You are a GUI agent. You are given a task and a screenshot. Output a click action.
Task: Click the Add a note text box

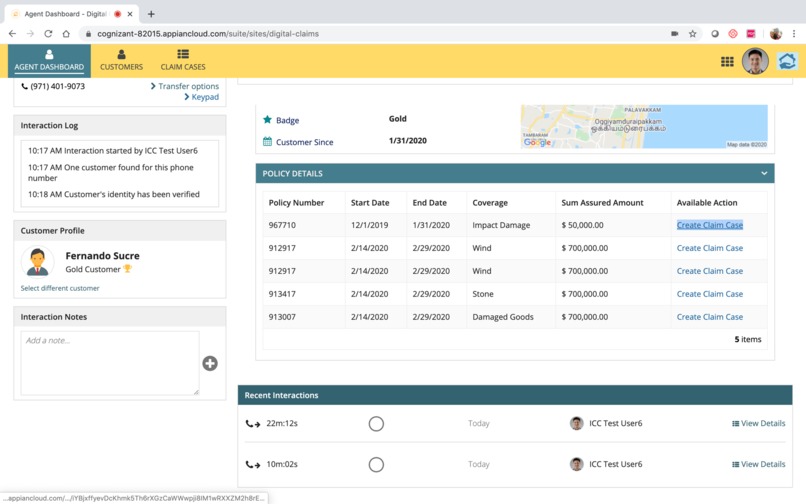(110, 363)
